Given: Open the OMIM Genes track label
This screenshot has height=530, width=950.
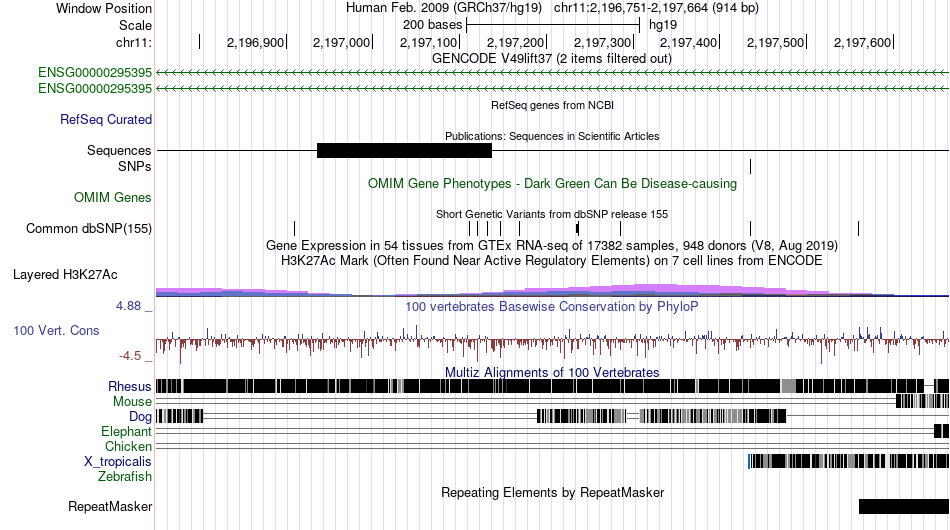Looking at the screenshot, I should pos(113,197).
